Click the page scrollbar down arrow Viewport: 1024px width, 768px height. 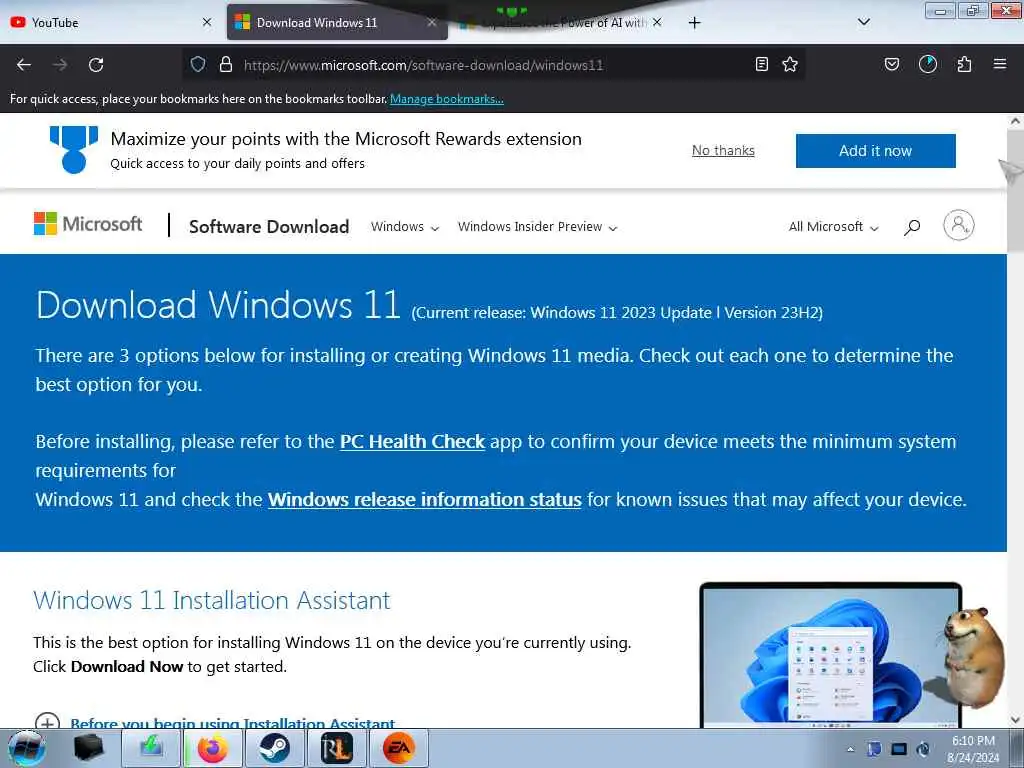point(1015,720)
